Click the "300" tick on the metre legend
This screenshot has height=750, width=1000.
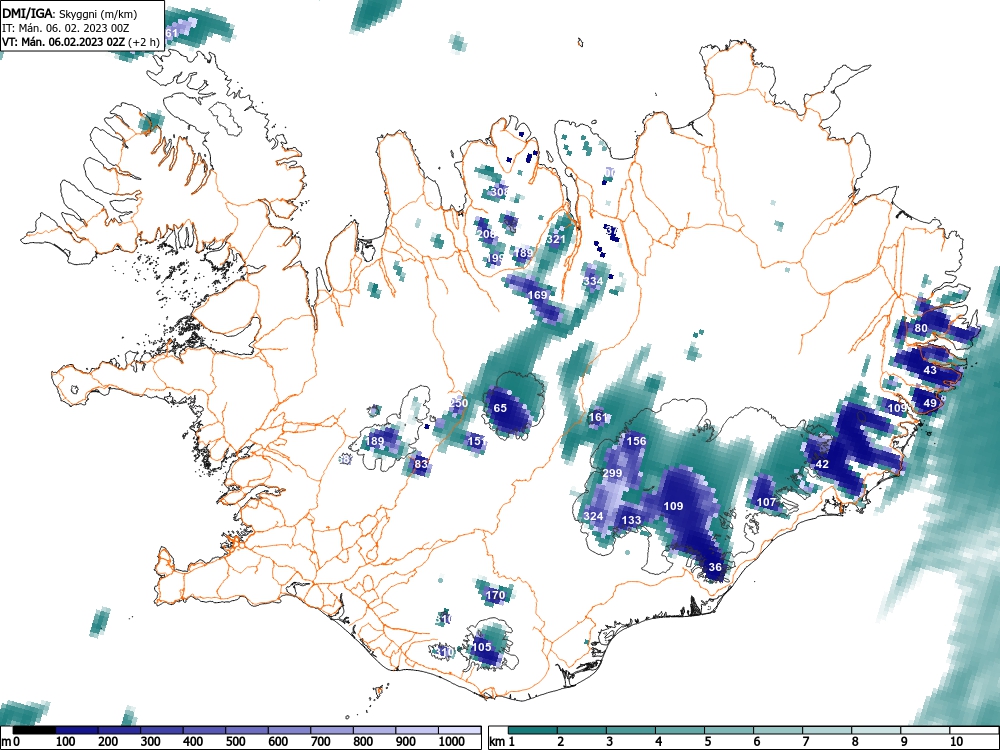(x=151, y=741)
